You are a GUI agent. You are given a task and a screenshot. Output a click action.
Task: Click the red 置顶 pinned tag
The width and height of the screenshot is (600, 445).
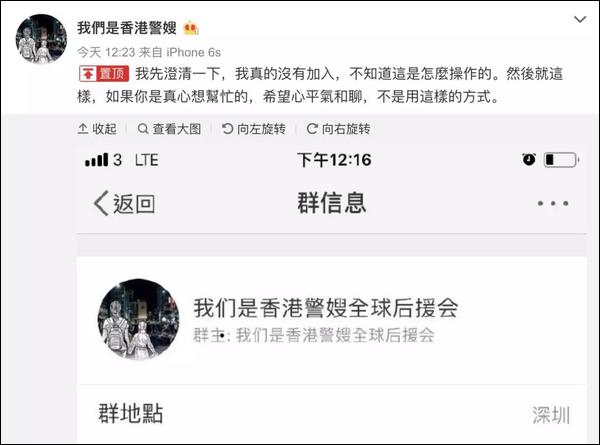[104, 73]
